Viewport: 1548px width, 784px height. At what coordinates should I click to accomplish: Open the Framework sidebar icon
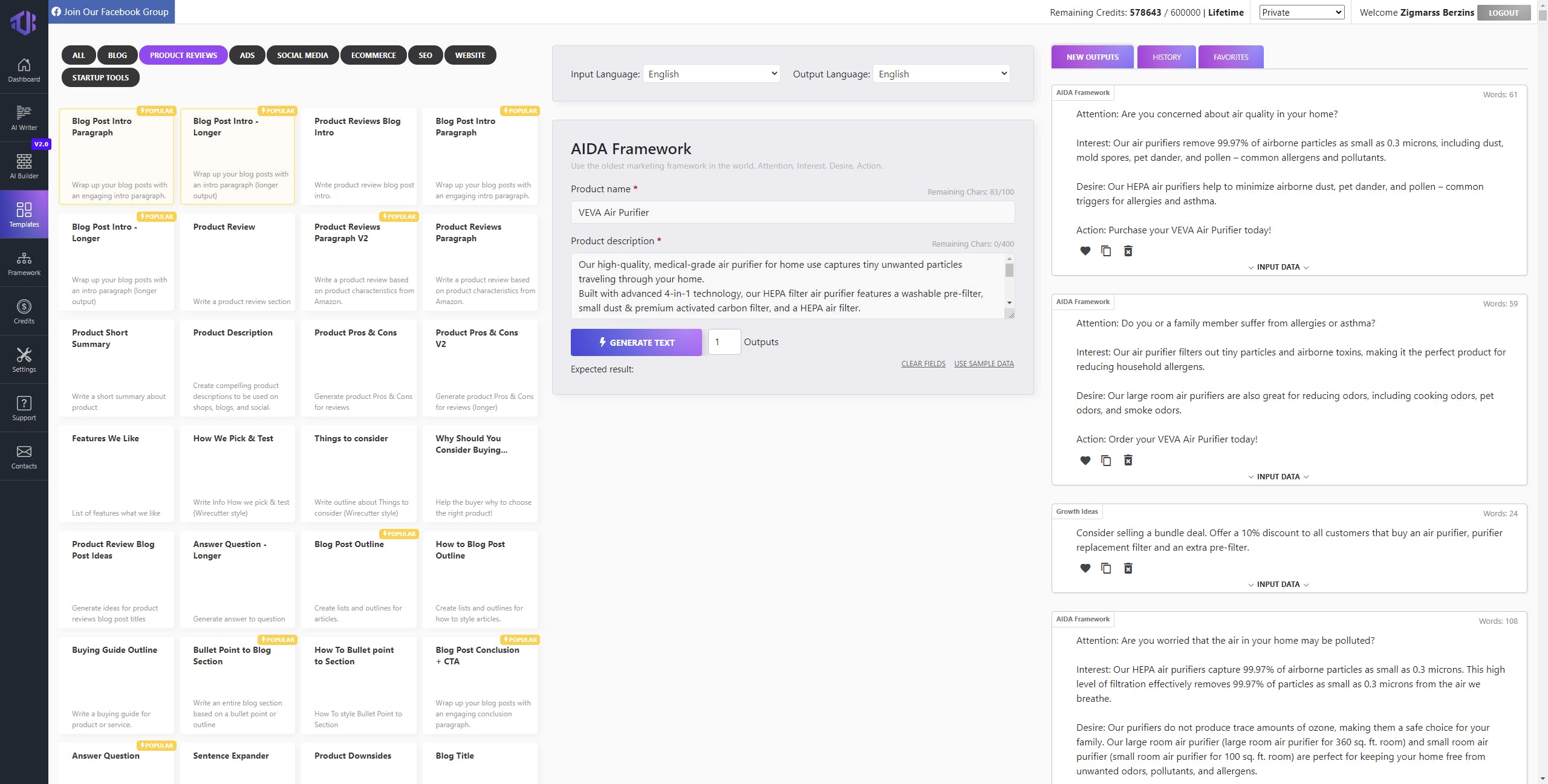tap(24, 263)
